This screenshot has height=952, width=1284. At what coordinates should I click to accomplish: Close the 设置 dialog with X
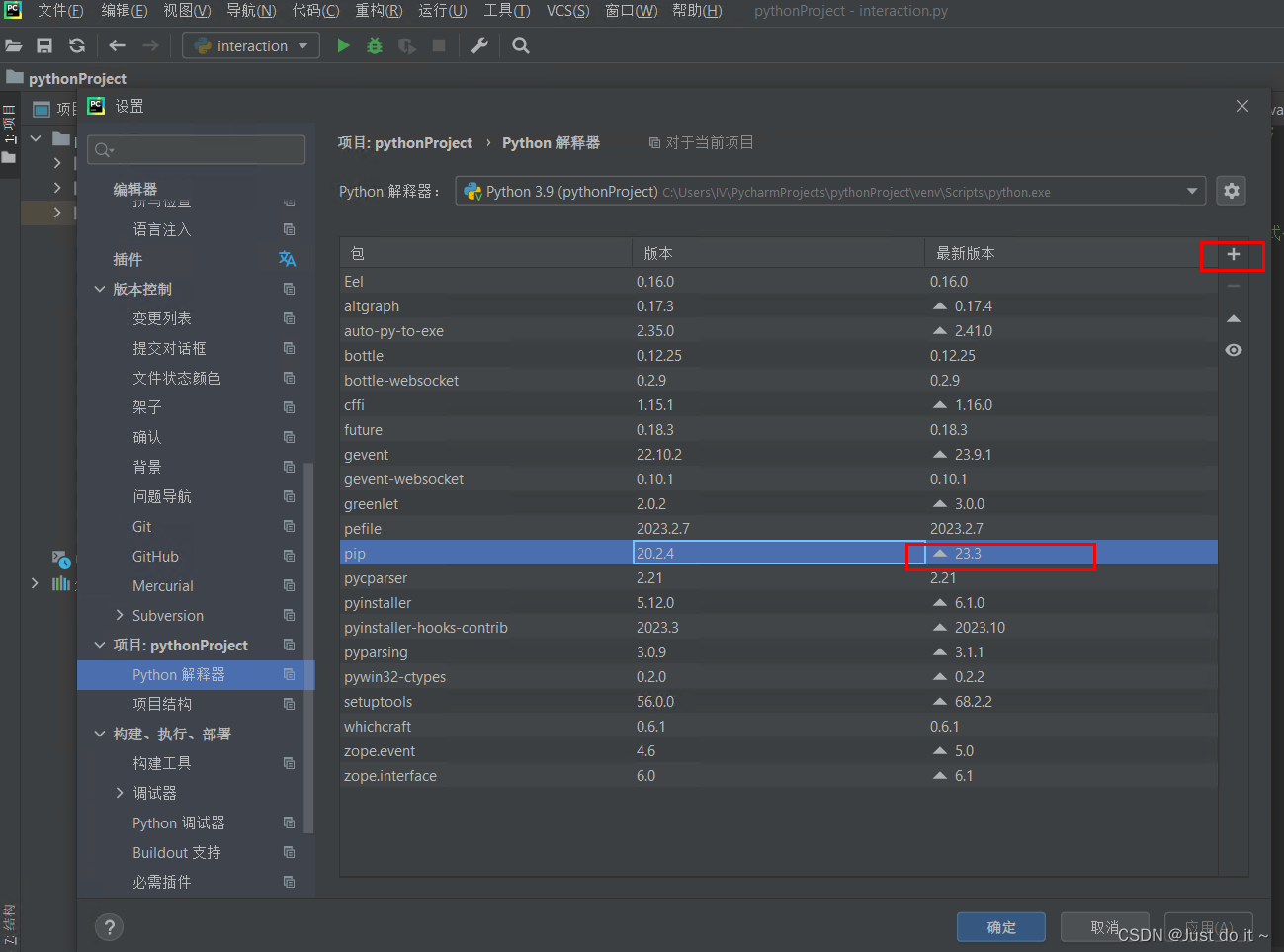point(1242,106)
